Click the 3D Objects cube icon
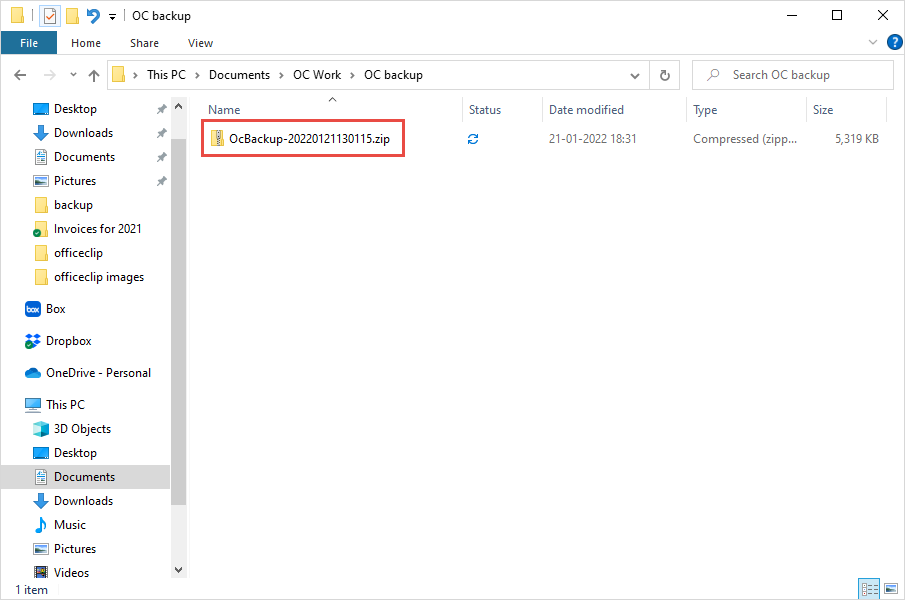 41,429
